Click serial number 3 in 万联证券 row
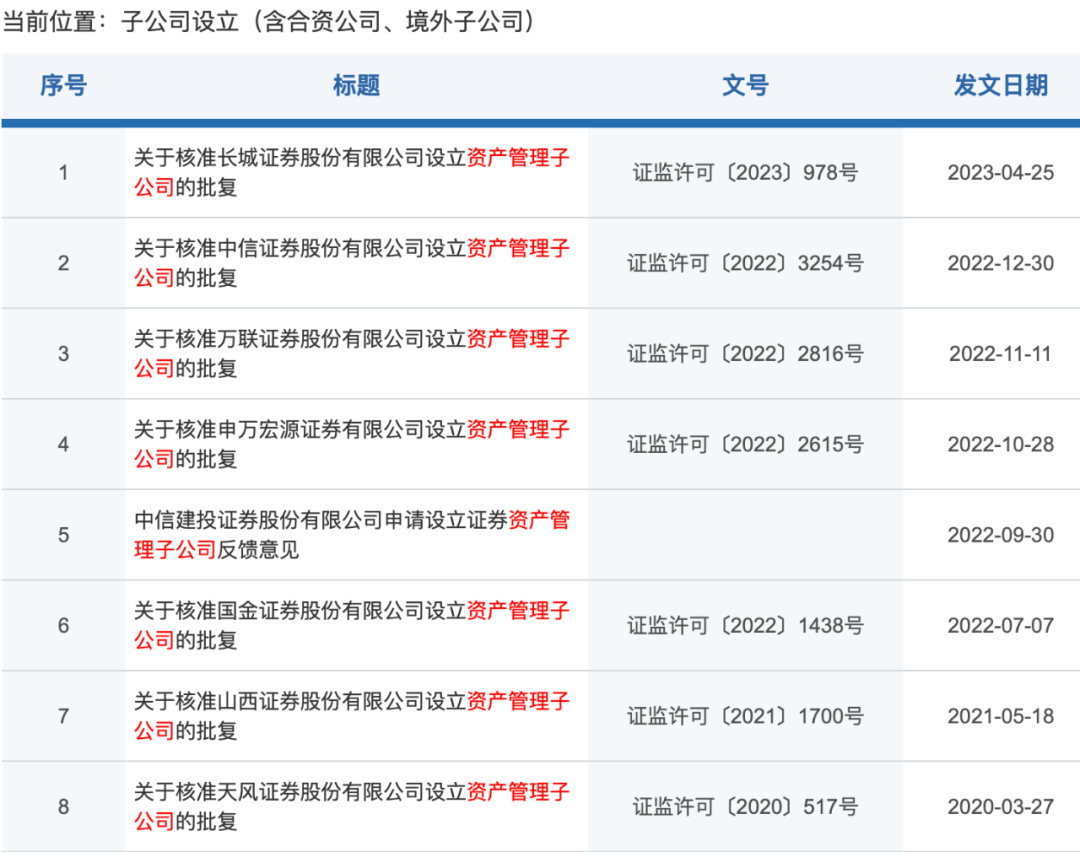Screen dimensions: 1080x852 [63, 353]
